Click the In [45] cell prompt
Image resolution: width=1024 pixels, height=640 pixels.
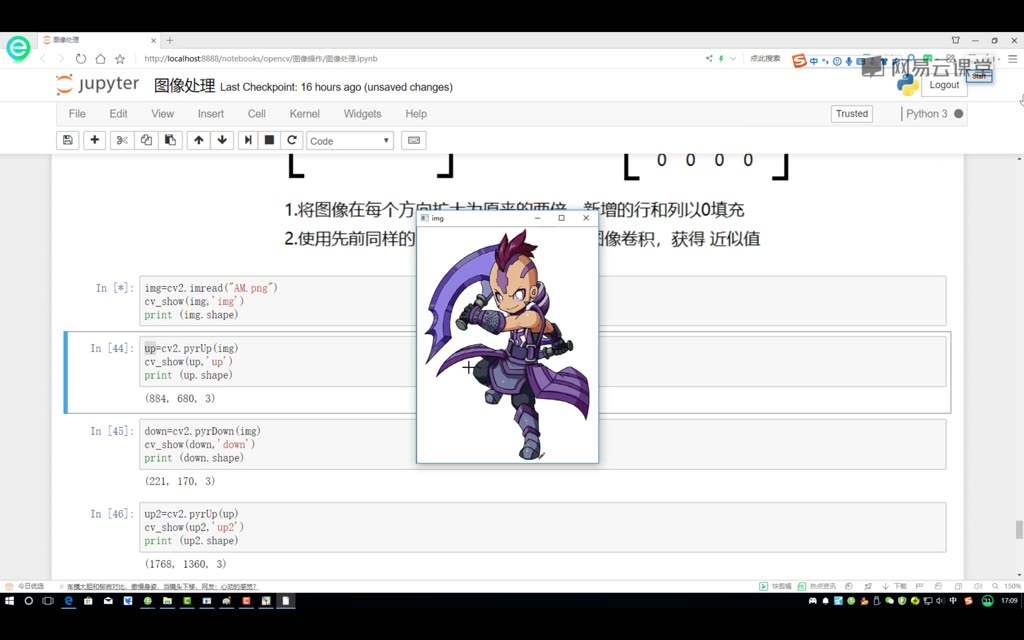(x=112, y=431)
